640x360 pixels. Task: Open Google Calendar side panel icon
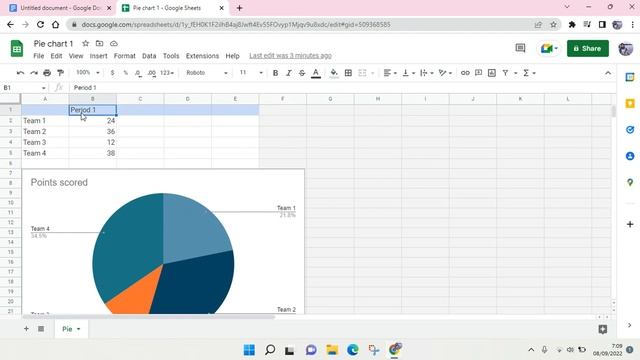pyautogui.click(x=630, y=77)
